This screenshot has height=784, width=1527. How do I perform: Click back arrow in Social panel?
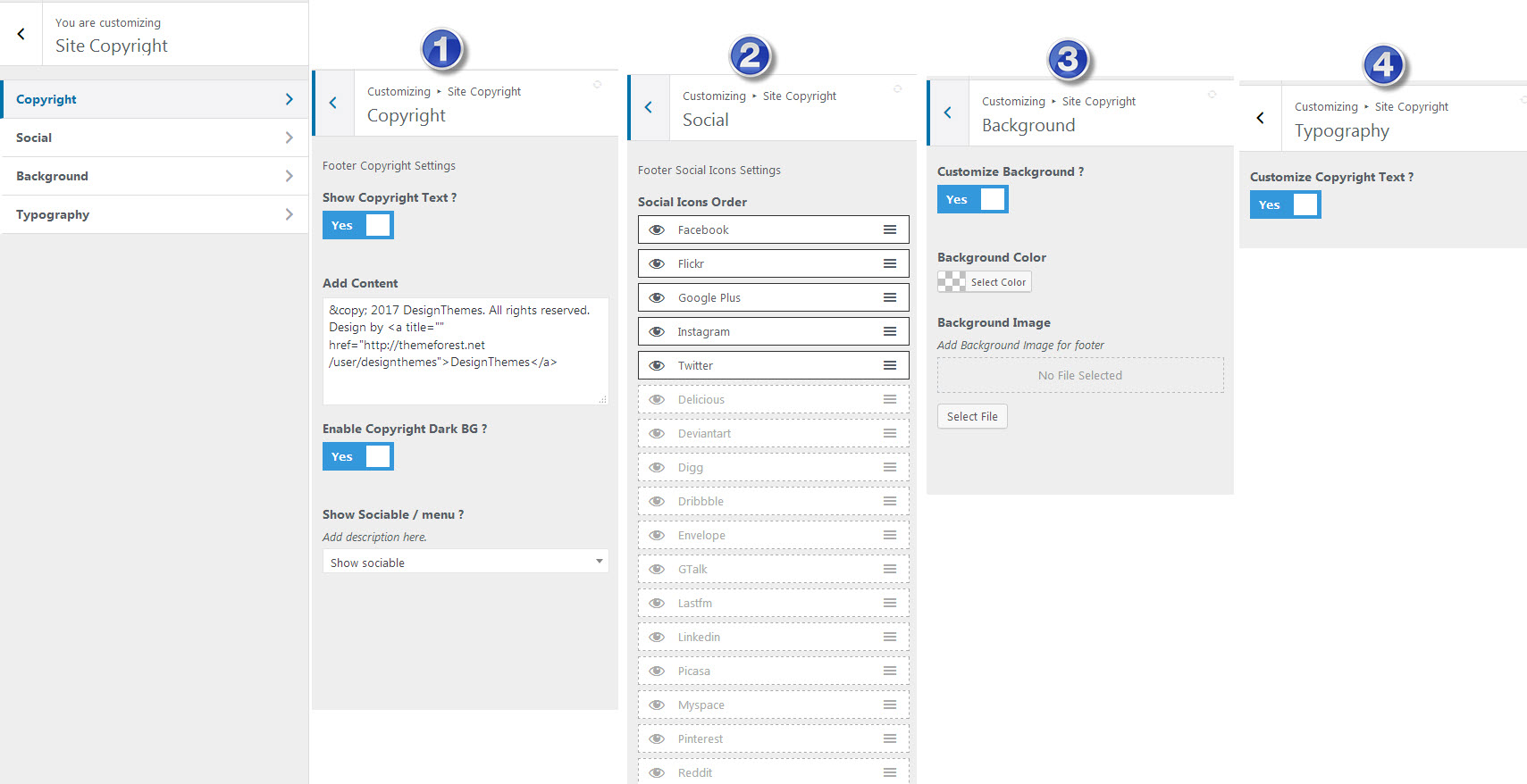[649, 107]
